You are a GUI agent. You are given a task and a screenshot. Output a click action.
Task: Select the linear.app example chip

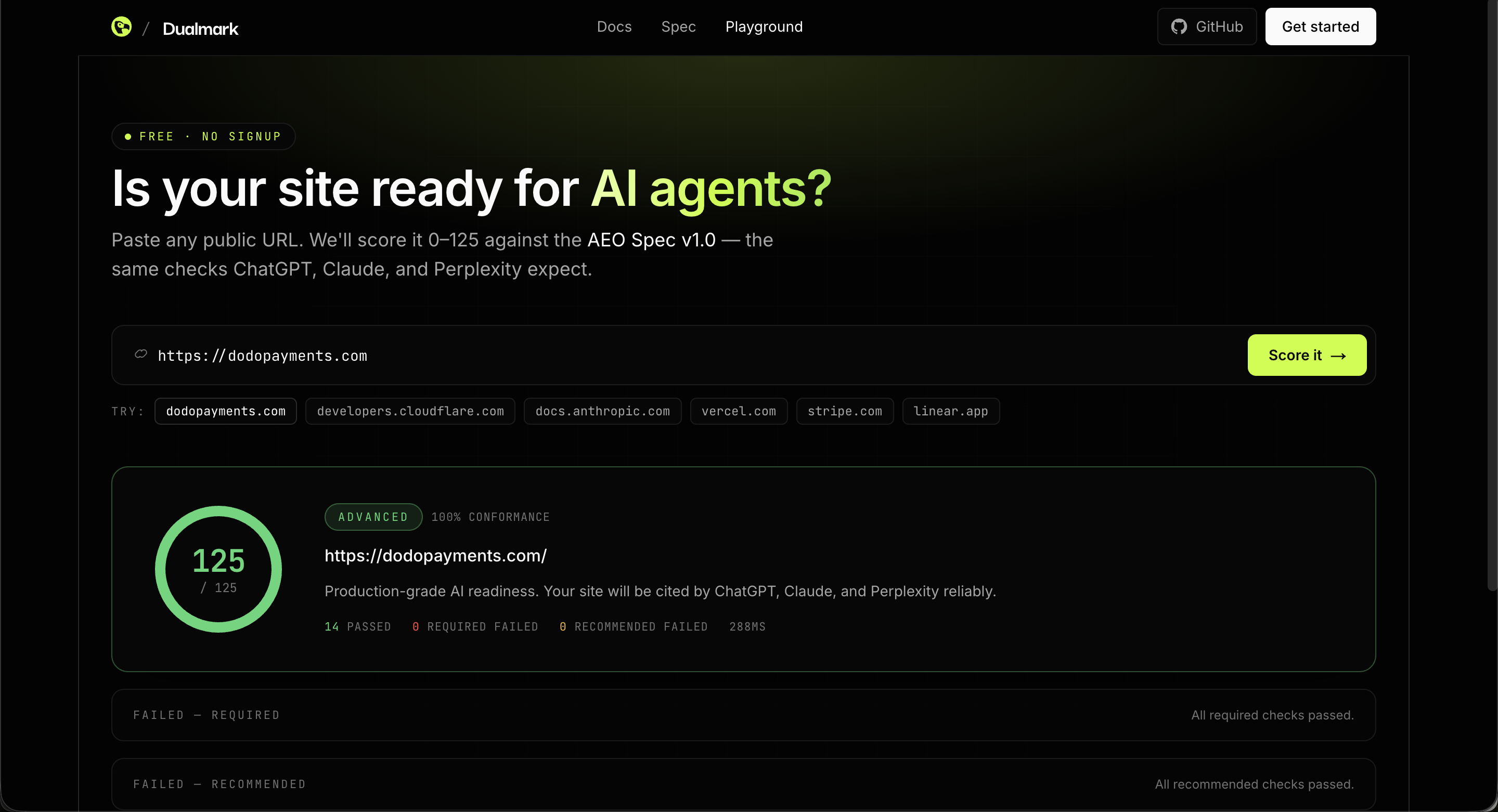[951, 411]
